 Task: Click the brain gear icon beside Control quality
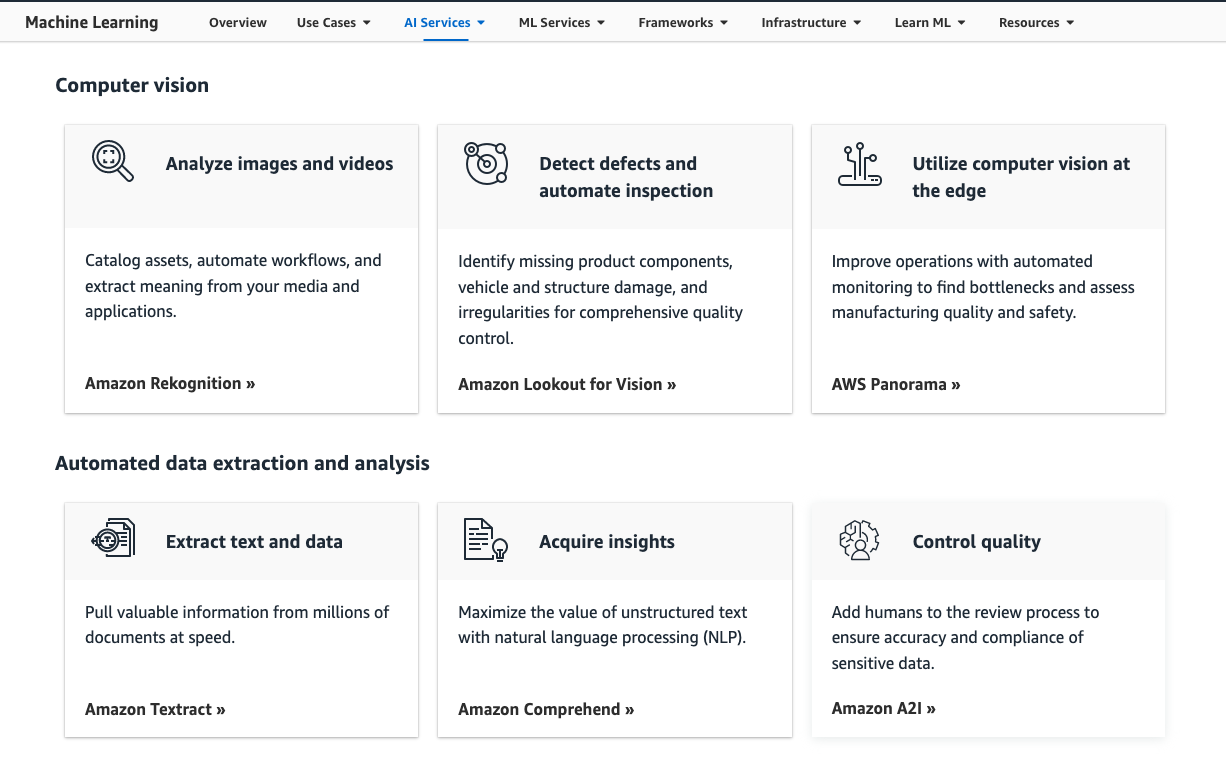(859, 540)
